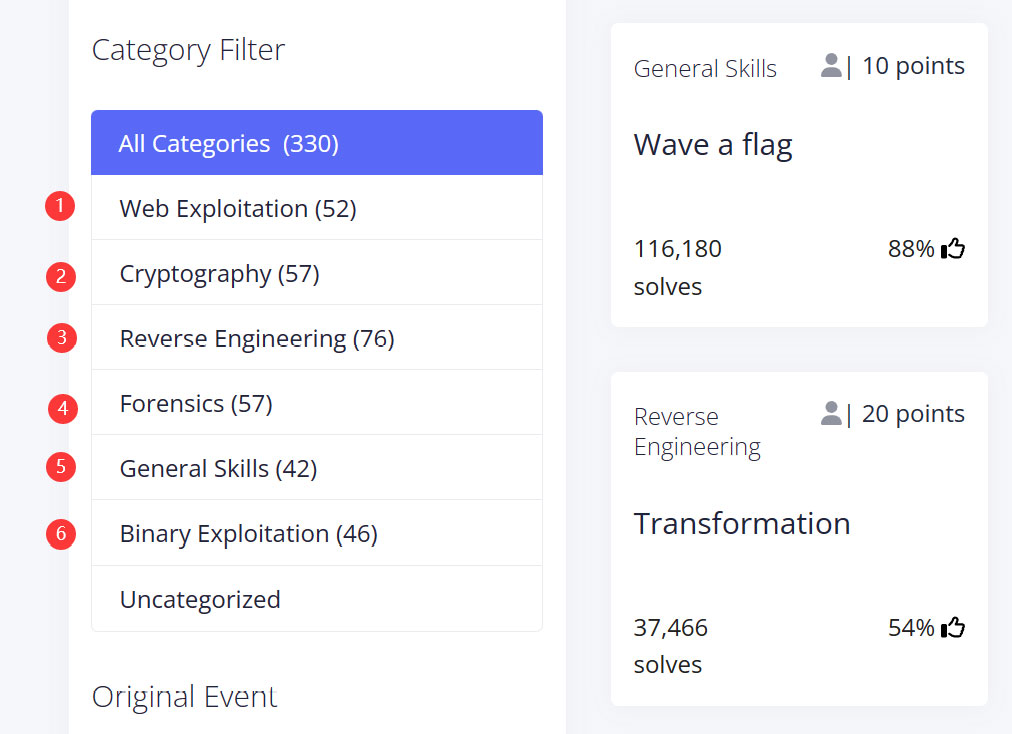Image resolution: width=1012 pixels, height=734 pixels.
Task: Click the person icon on Transformation card
Action: pos(831,414)
